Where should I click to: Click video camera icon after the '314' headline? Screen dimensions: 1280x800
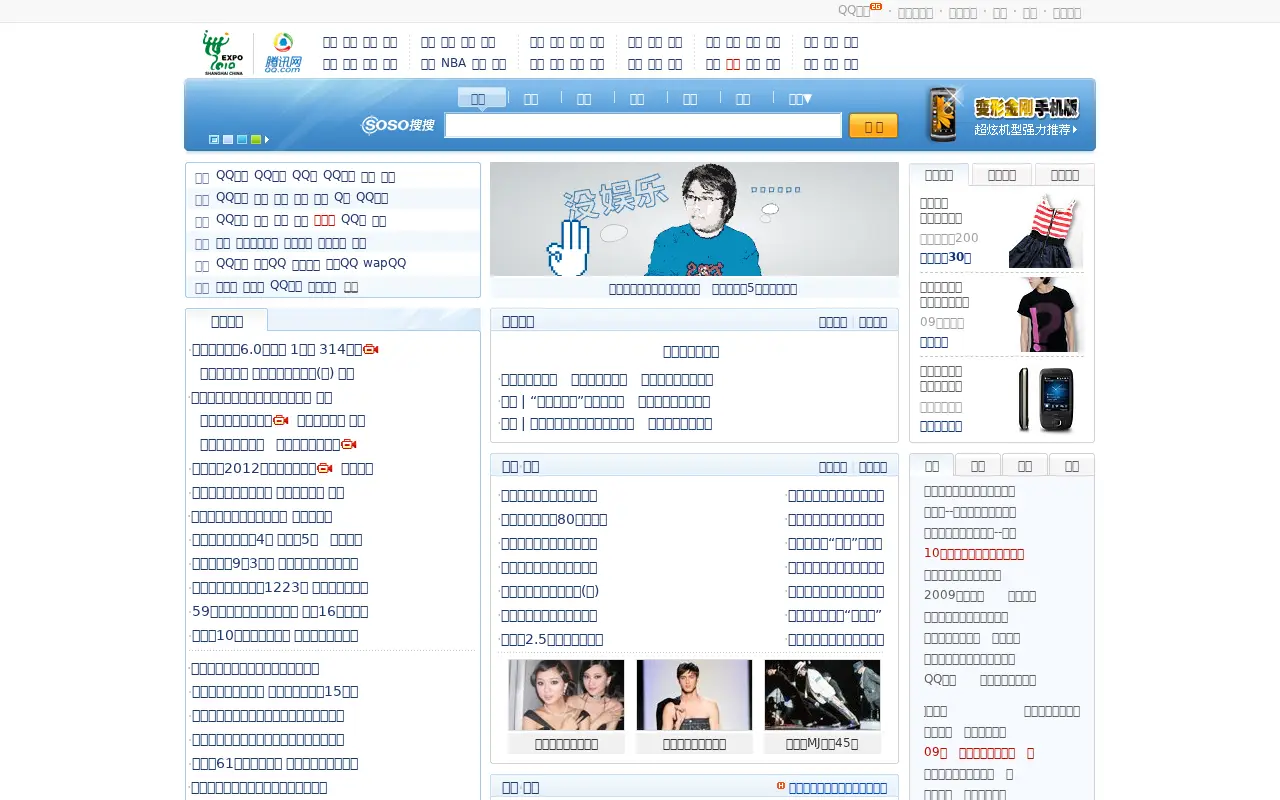pyautogui.click(x=371, y=349)
